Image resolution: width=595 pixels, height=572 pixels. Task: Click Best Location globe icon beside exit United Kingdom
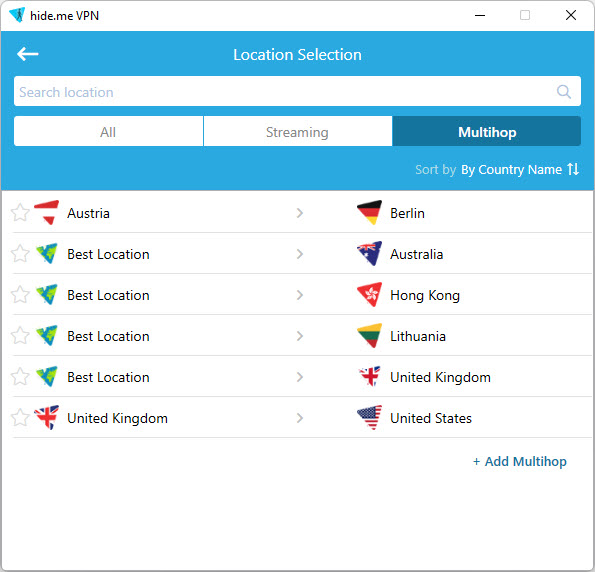tap(47, 377)
